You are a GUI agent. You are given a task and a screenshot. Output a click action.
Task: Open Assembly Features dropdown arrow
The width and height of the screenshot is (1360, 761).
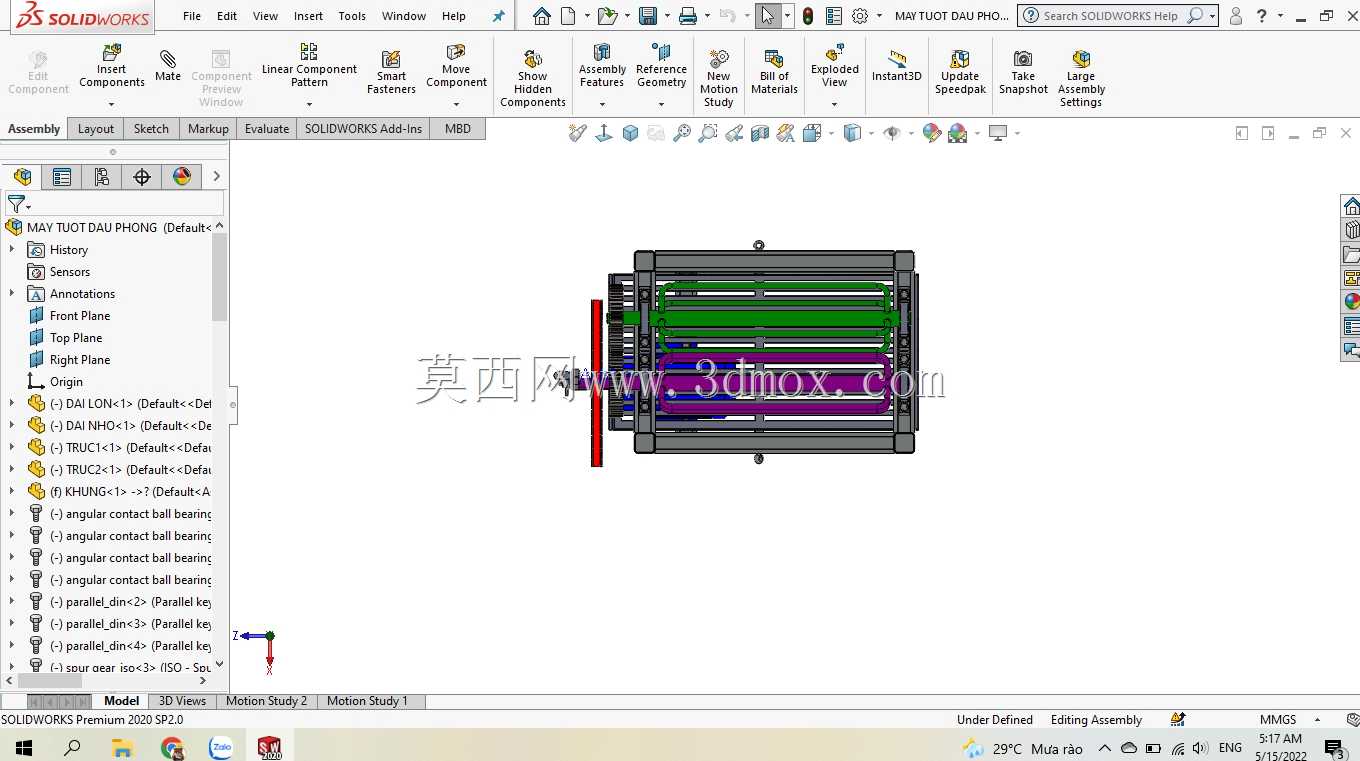click(602, 104)
